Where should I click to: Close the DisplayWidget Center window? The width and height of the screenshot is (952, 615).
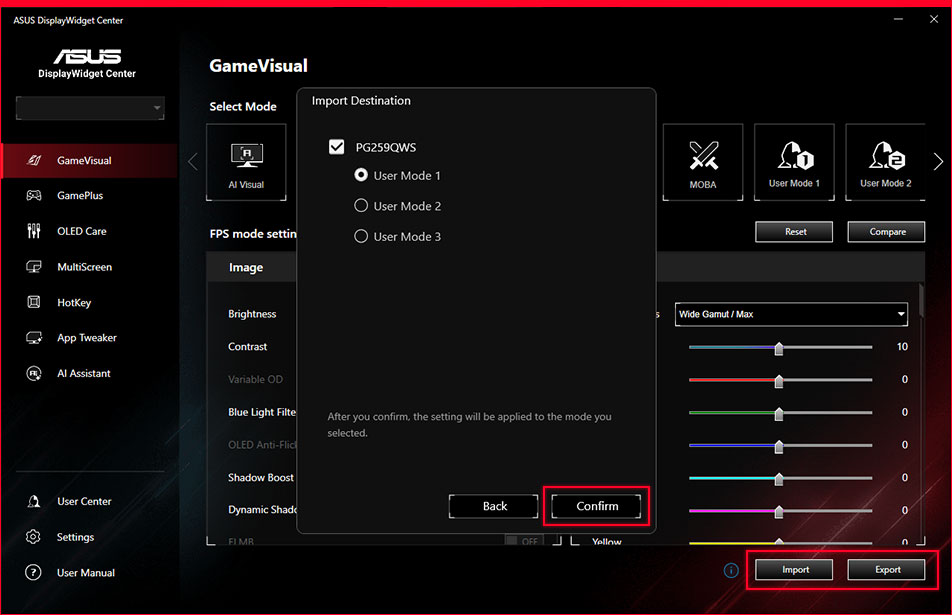pos(934,19)
